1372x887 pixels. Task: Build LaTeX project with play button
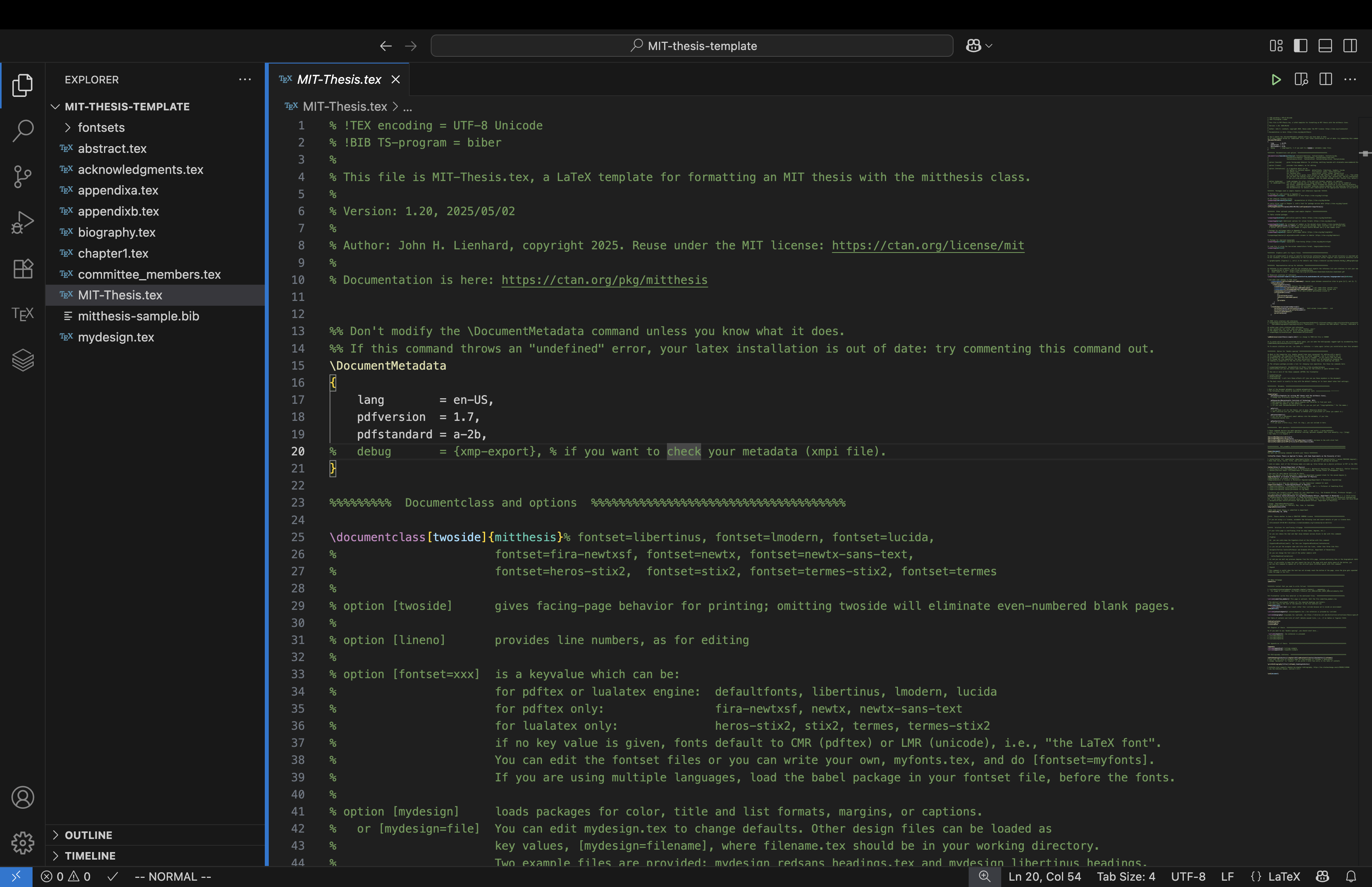[x=1276, y=79]
